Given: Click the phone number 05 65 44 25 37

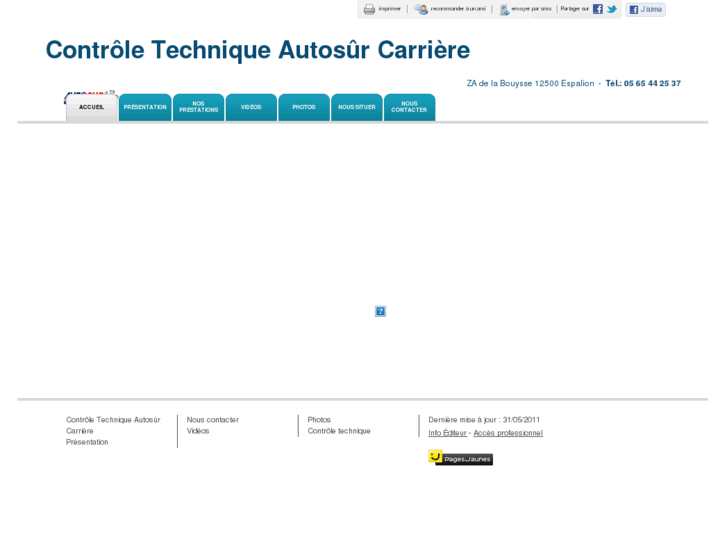Looking at the screenshot, I should tap(652, 83).
